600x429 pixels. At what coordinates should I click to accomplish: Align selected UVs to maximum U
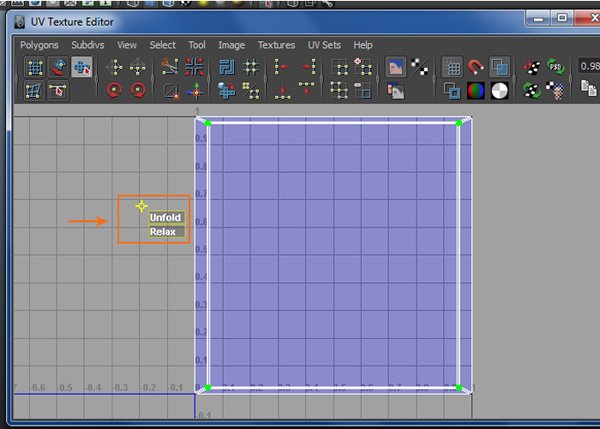tap(307, 67)
